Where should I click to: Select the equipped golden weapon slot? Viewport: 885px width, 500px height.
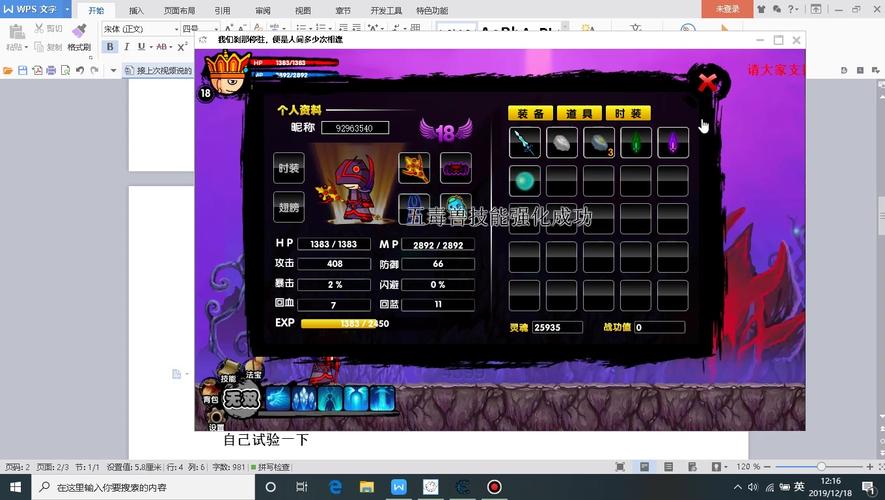pos(414,168)
